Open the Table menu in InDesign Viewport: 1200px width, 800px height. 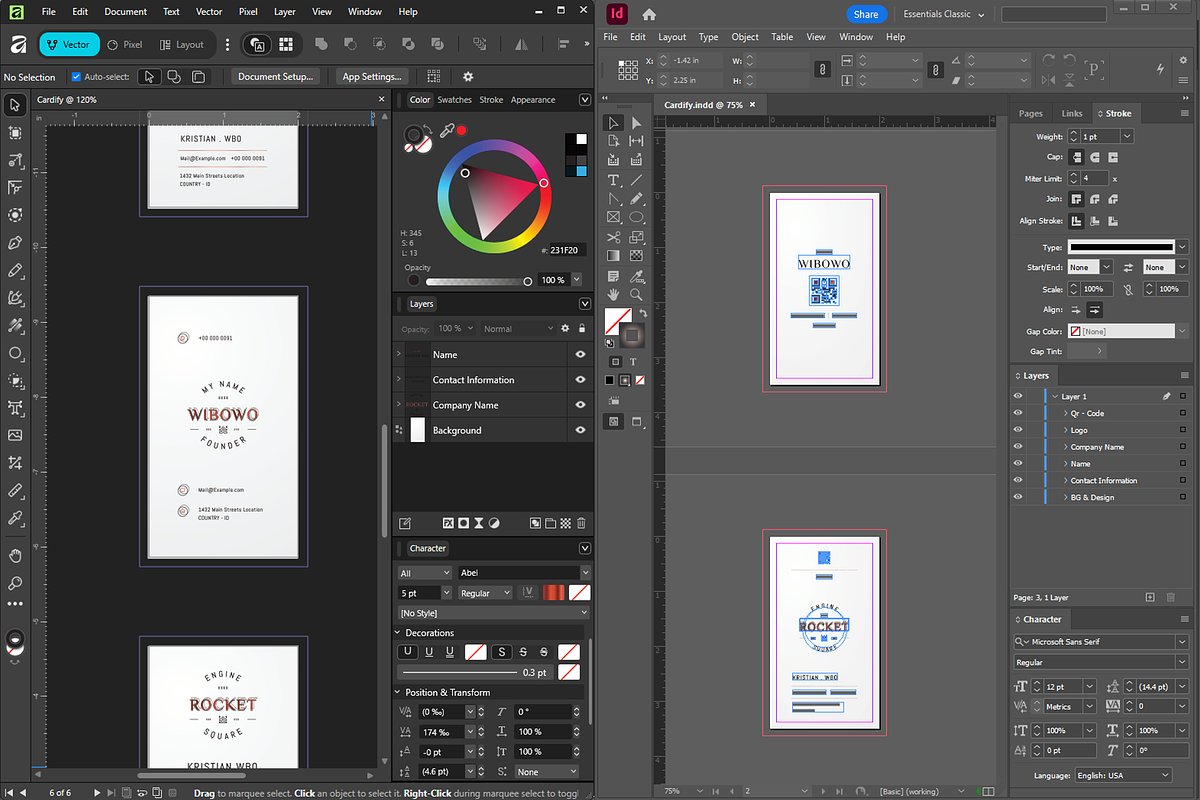(782, 37)
